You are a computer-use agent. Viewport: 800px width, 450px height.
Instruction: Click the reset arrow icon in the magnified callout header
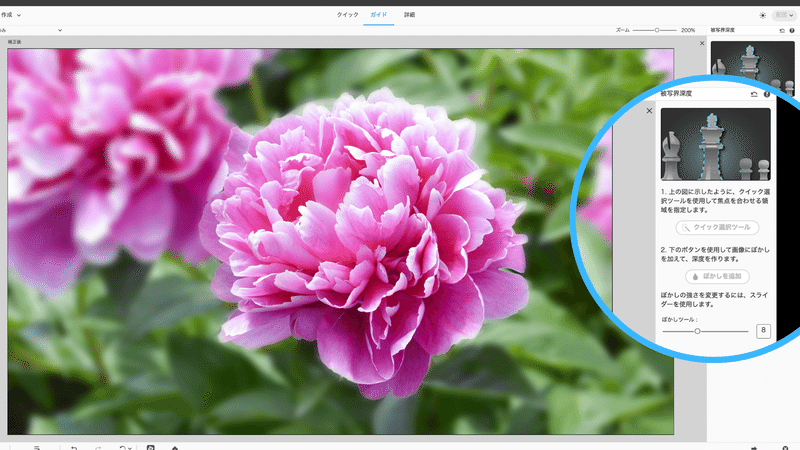[754, 94]
